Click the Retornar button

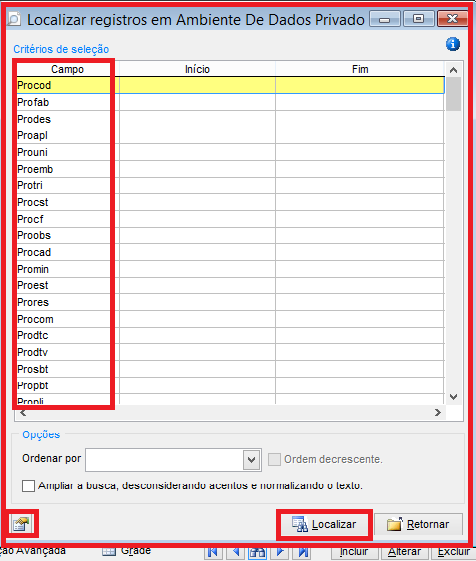click(418, 525)
